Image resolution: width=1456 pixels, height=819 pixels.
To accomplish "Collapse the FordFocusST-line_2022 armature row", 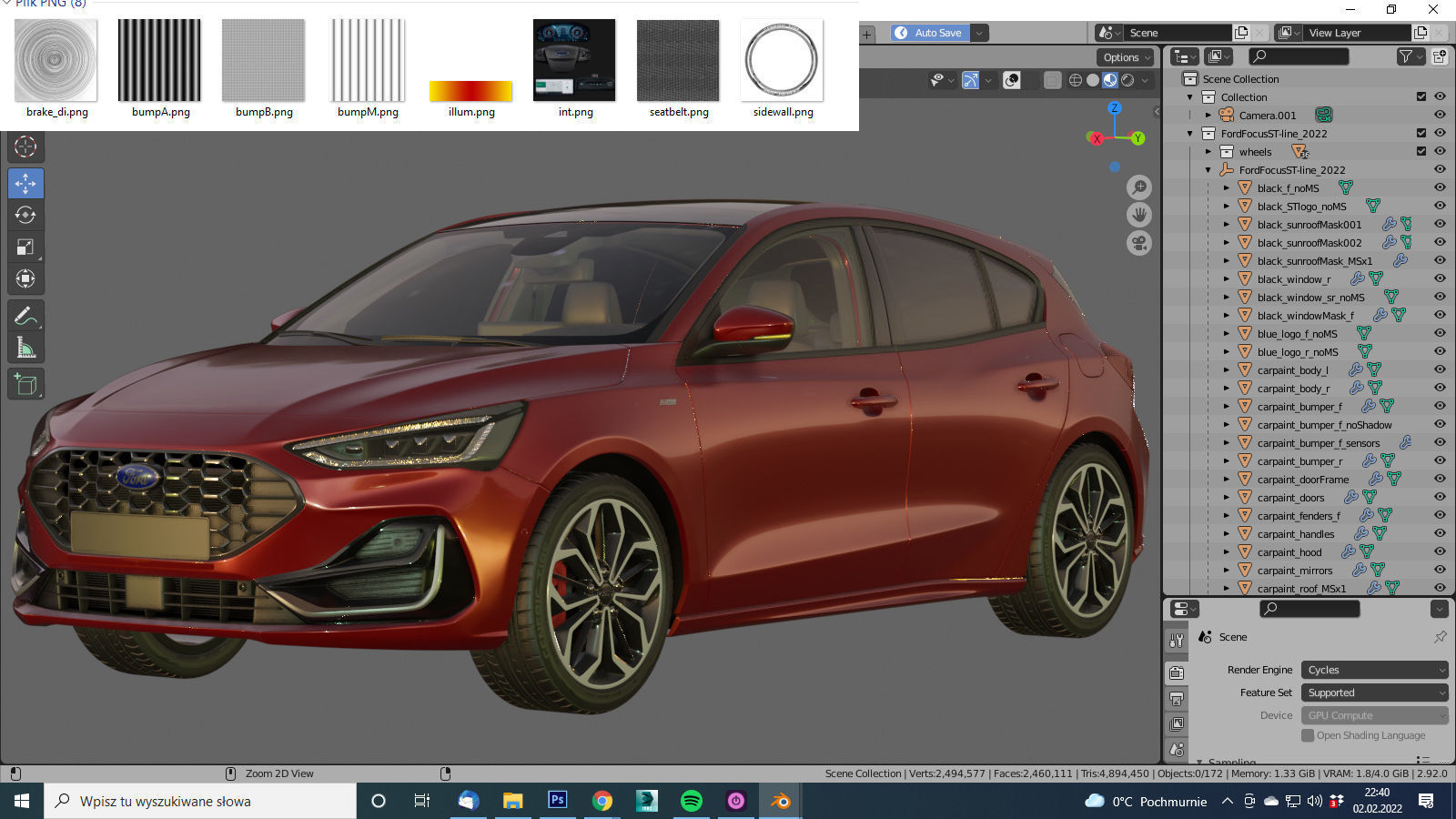I will tap(1208, 169).
